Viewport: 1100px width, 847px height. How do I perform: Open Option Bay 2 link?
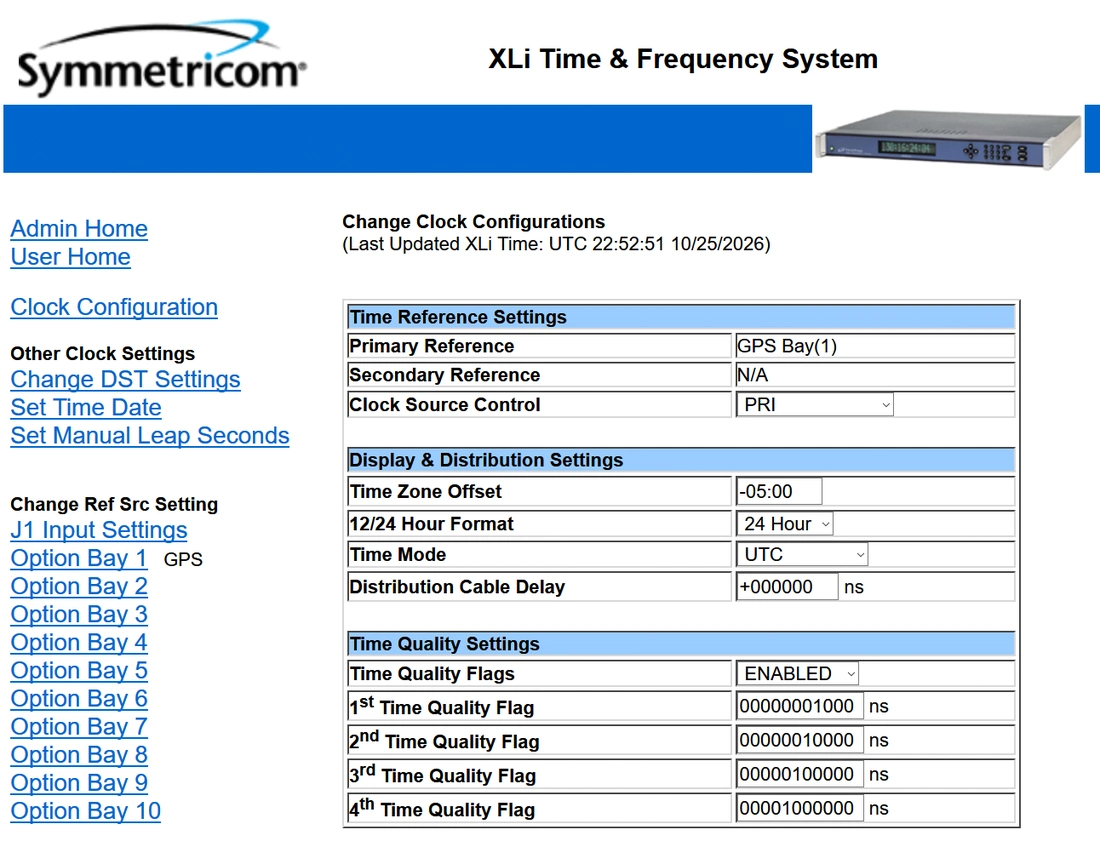click(x=79, y=587)
